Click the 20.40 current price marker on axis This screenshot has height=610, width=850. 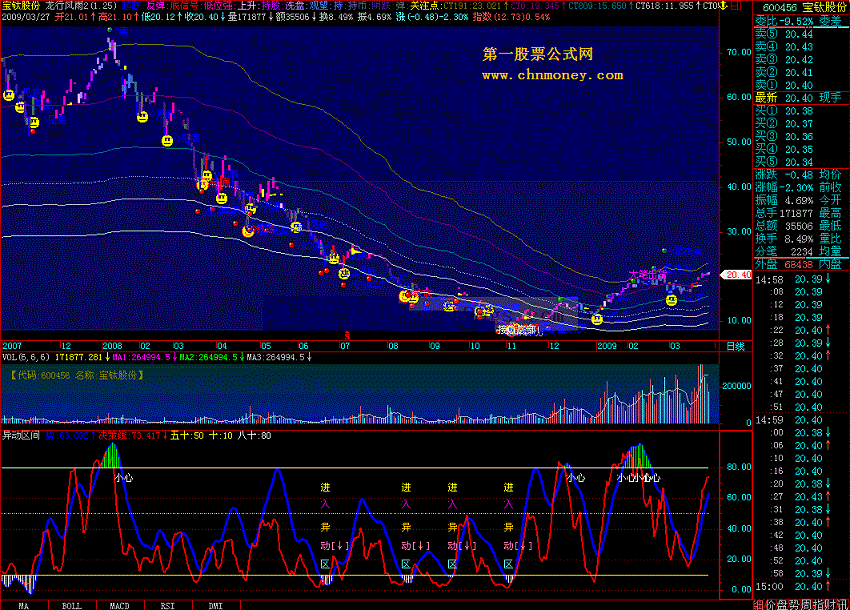(x=738, y=275)
